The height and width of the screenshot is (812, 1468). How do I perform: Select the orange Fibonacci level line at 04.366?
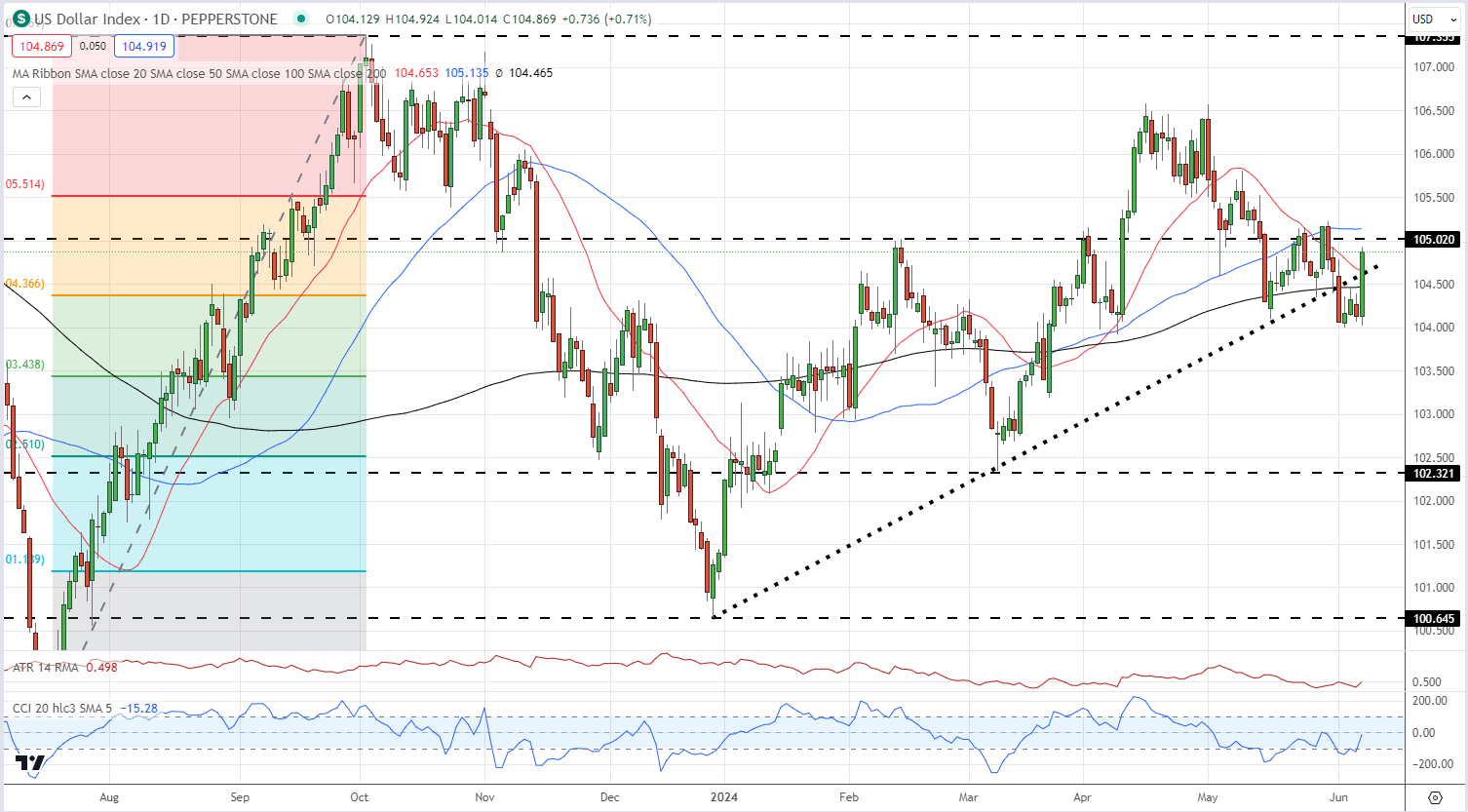(209, 295)
